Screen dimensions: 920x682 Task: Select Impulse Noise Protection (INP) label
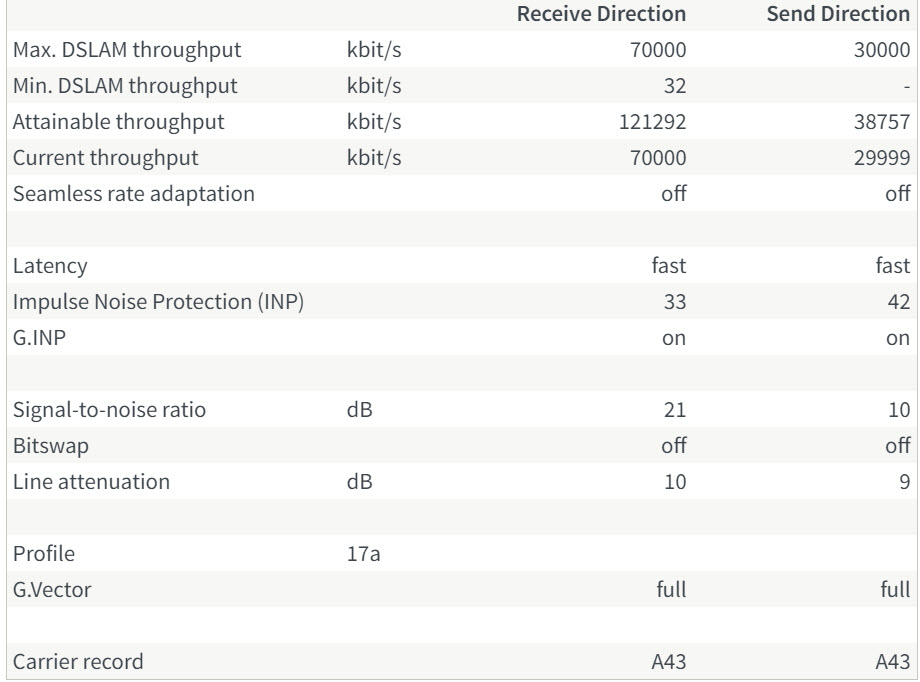tap(158, 302)
